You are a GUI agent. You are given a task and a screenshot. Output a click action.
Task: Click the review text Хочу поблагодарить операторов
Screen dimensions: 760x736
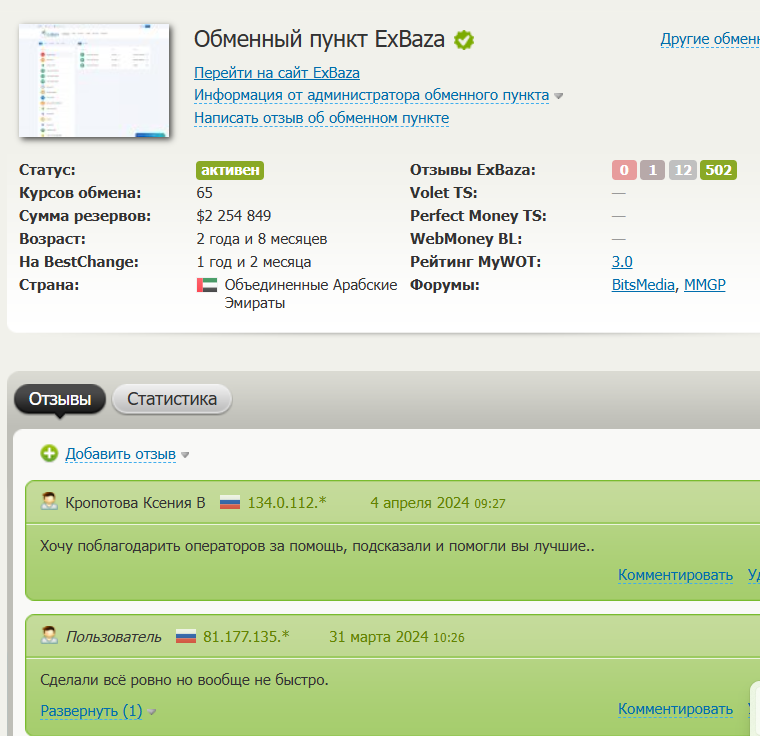point(317,546)
